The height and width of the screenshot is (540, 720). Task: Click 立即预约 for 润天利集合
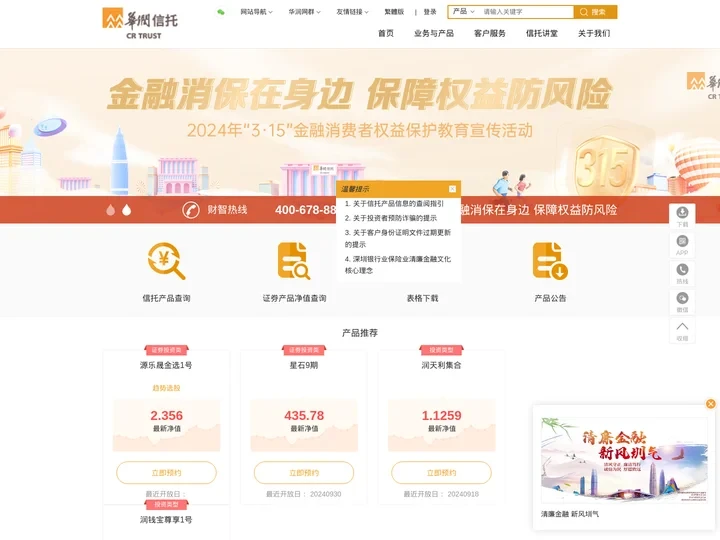(x=441, y=472)
